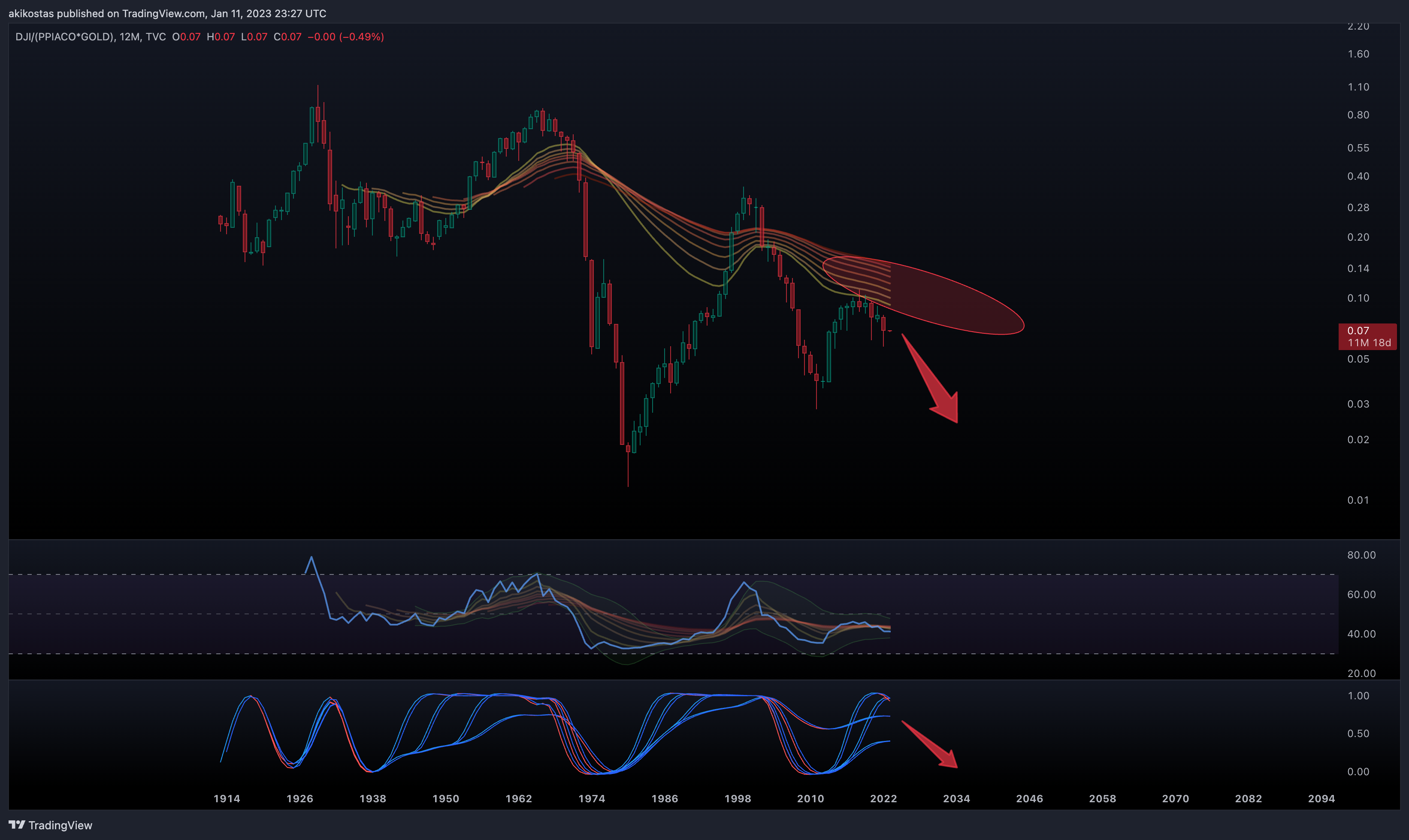Click the 0.01 price axis label

1358,500
